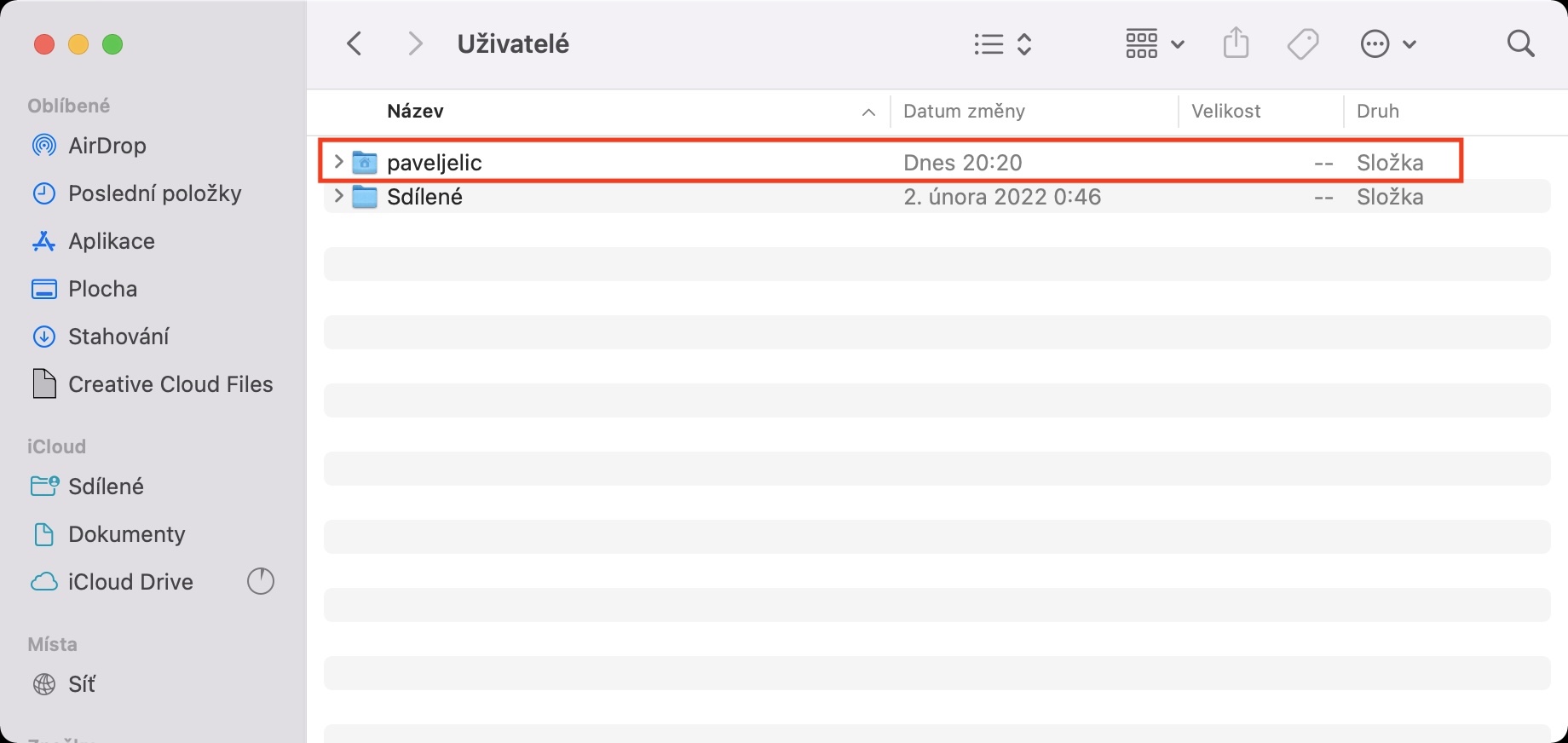Click the forward navigation arrow
Screen dimensions: 1568x743
415,43
